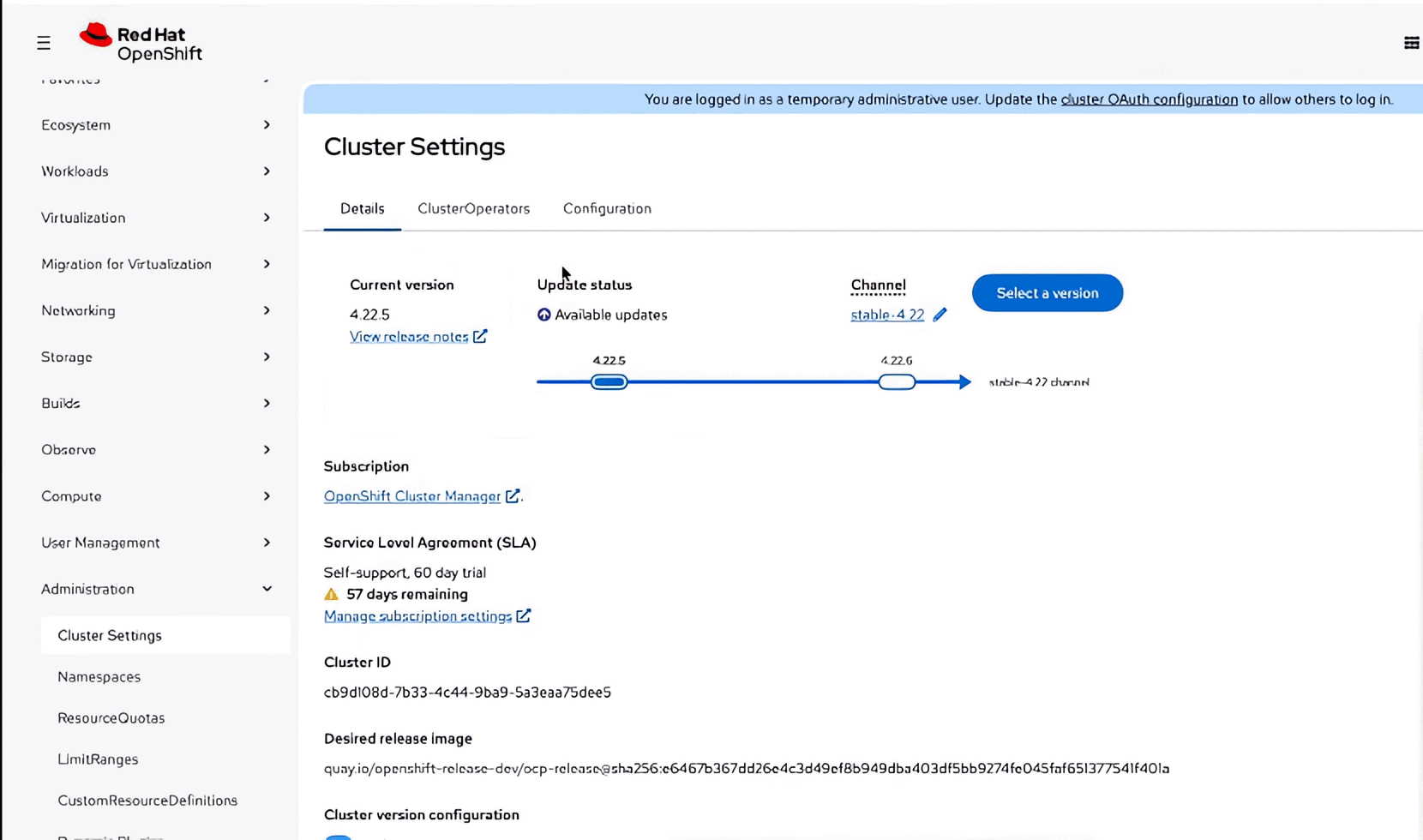Switch to the ClusterOperators tab

pos(474,209)
